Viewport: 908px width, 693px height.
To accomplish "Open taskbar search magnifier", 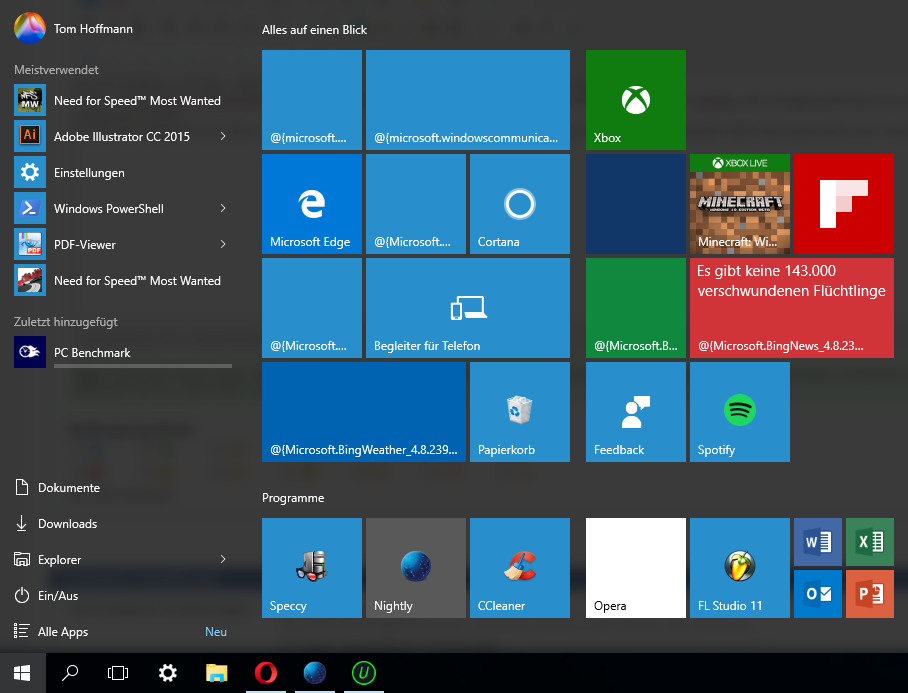I will 70,673.
